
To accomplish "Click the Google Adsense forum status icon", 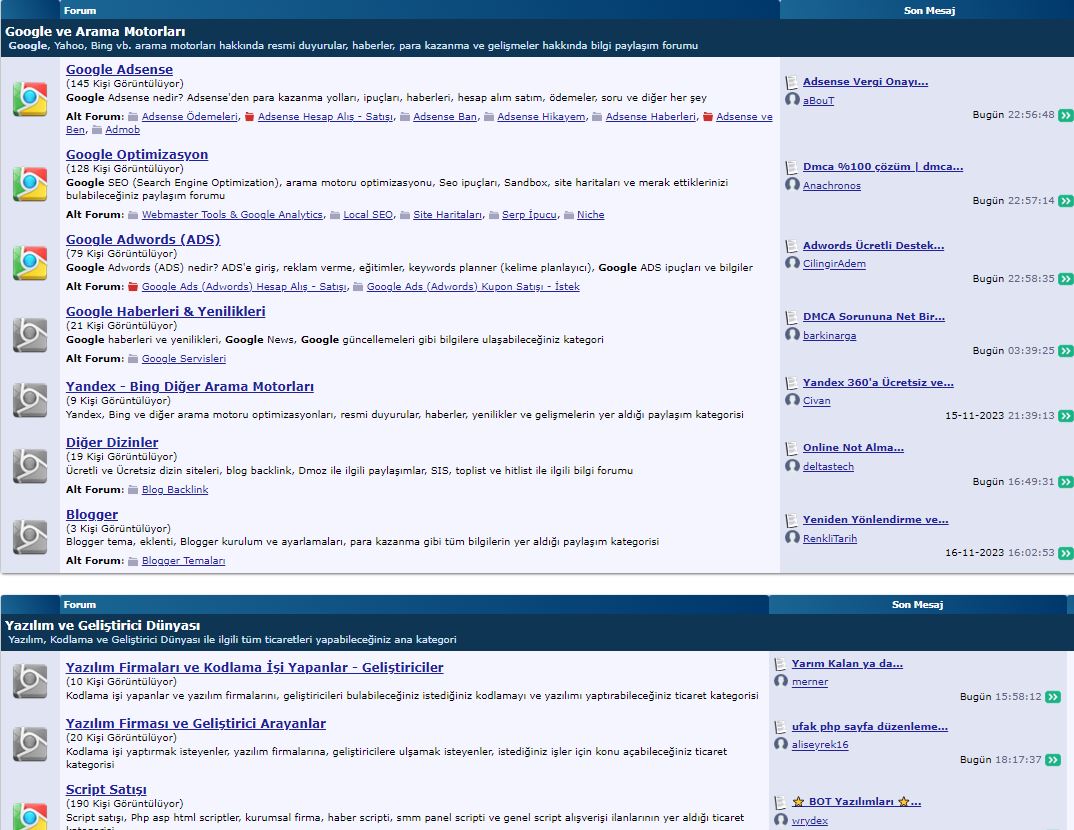I will [30, 99].
